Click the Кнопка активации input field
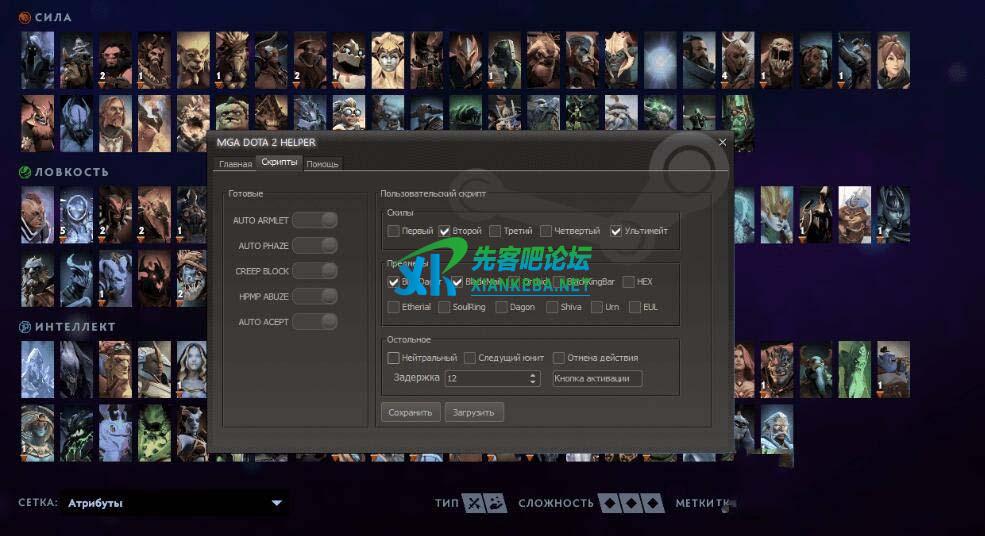 pos(597,379)
